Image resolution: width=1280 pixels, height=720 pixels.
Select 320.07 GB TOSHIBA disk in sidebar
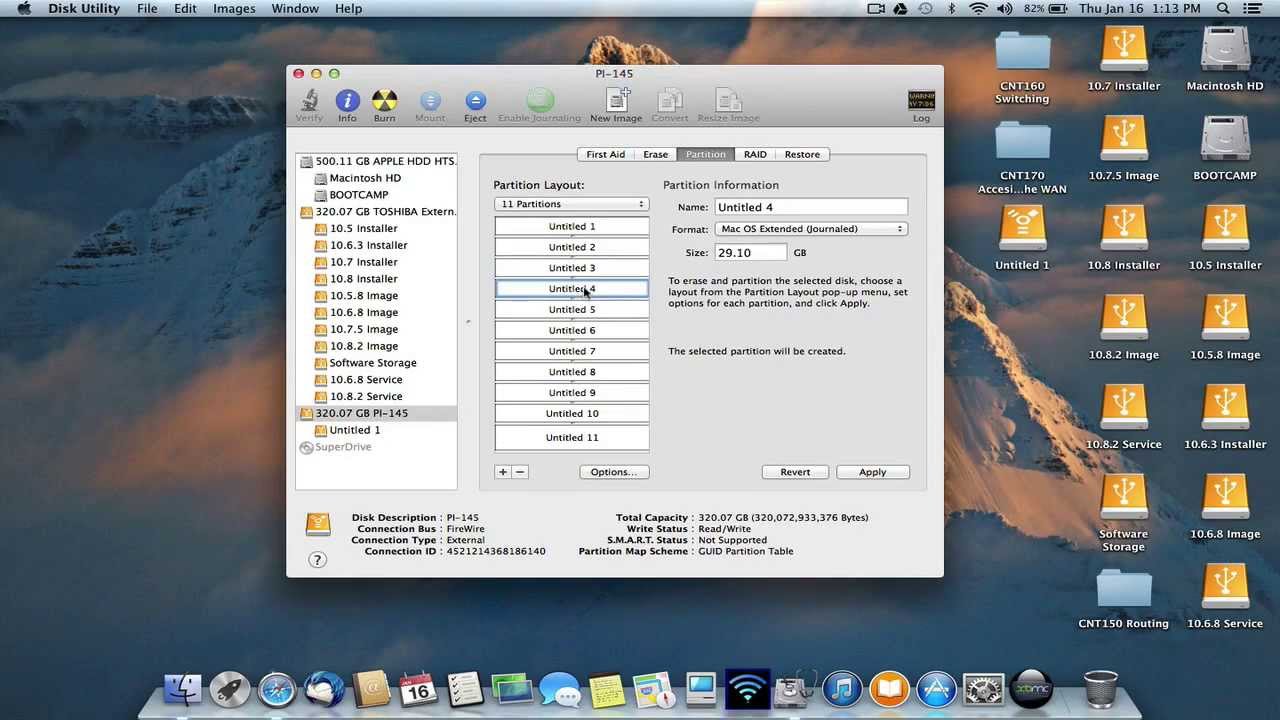click(377, 212)
